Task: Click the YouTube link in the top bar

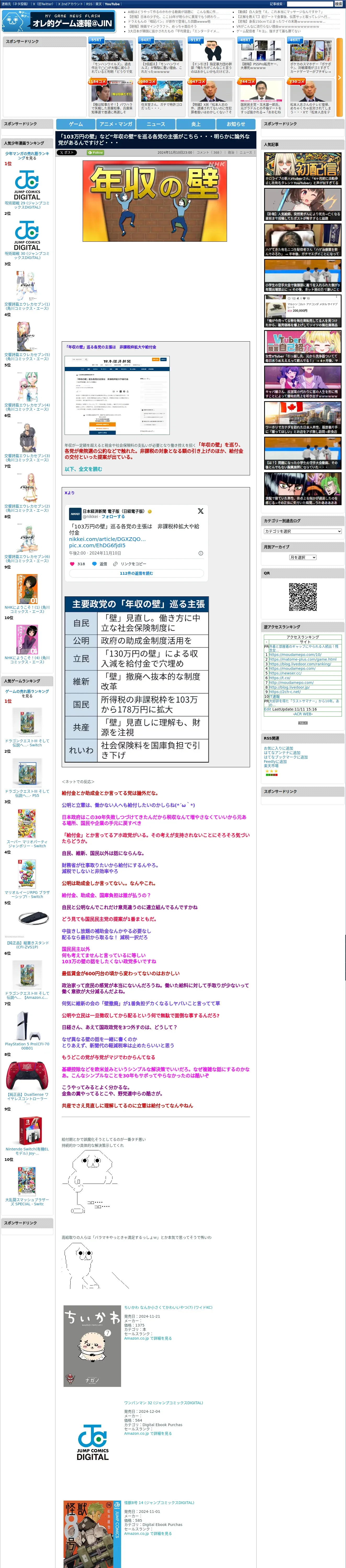Action: [112, 4]
